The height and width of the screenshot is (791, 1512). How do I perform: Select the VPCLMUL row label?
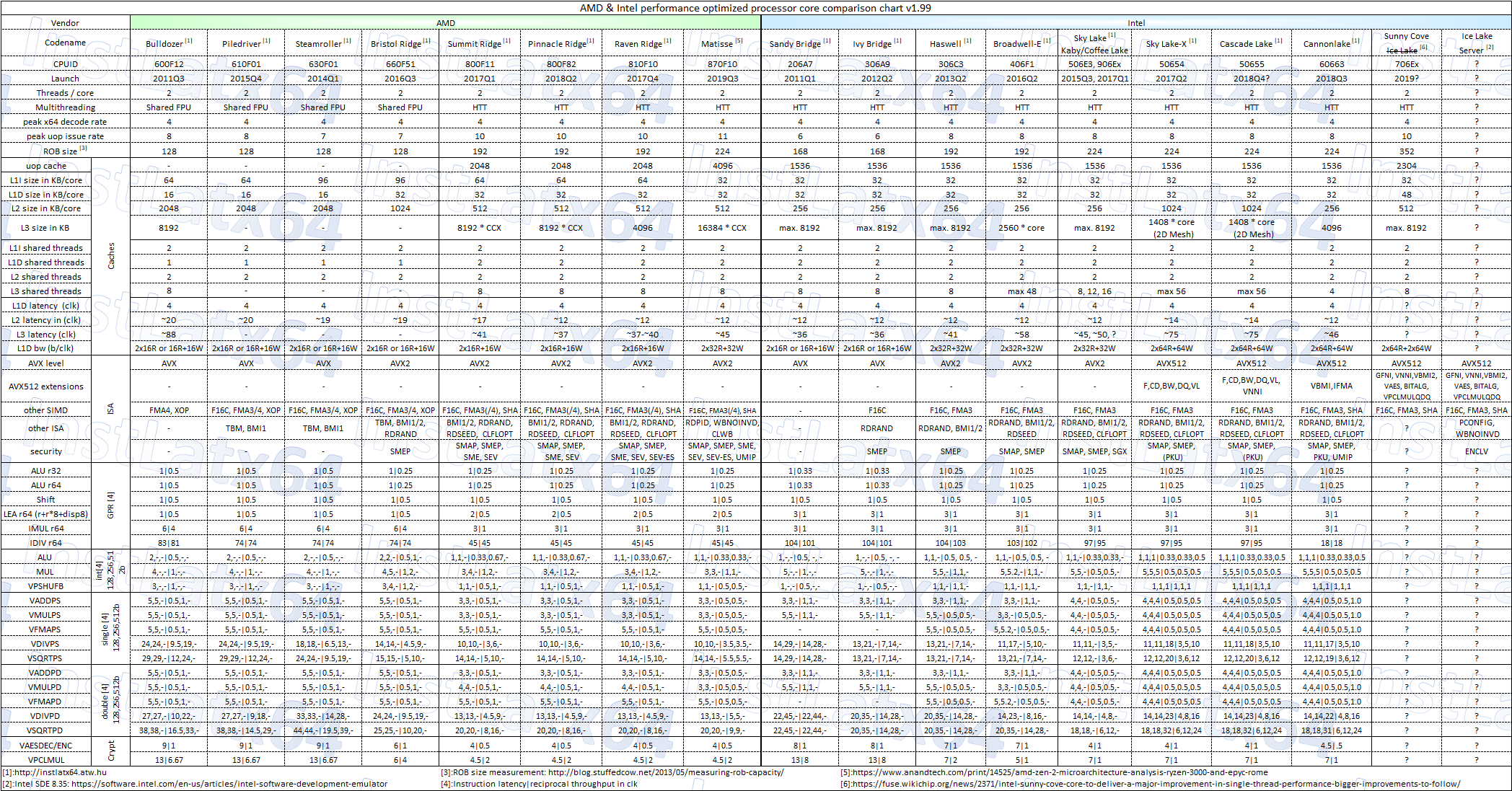click(x=46, y=759)
